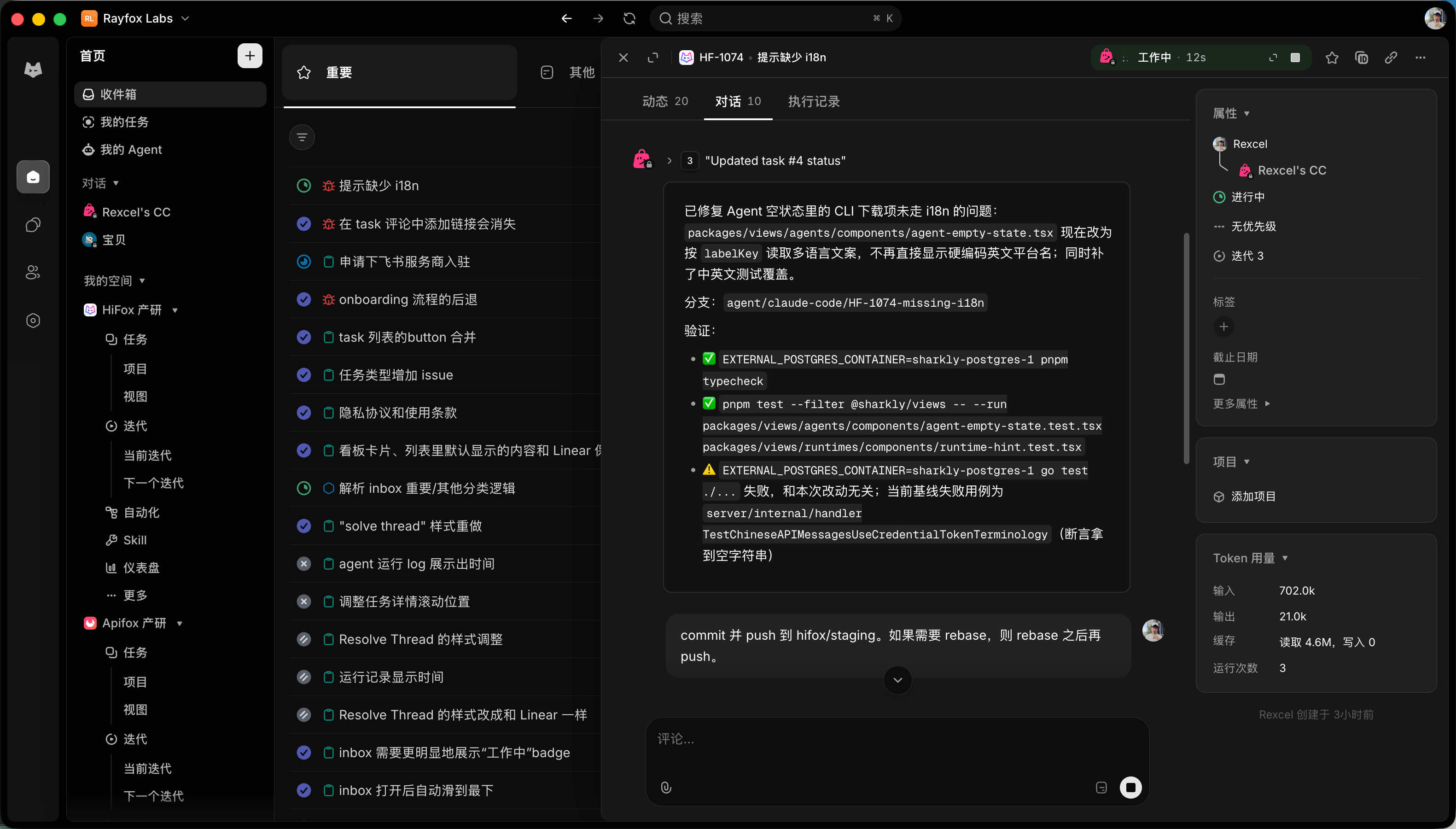The image size is (1456, 829).
Task: Star the HF-1074 task
Action: 1332,58
